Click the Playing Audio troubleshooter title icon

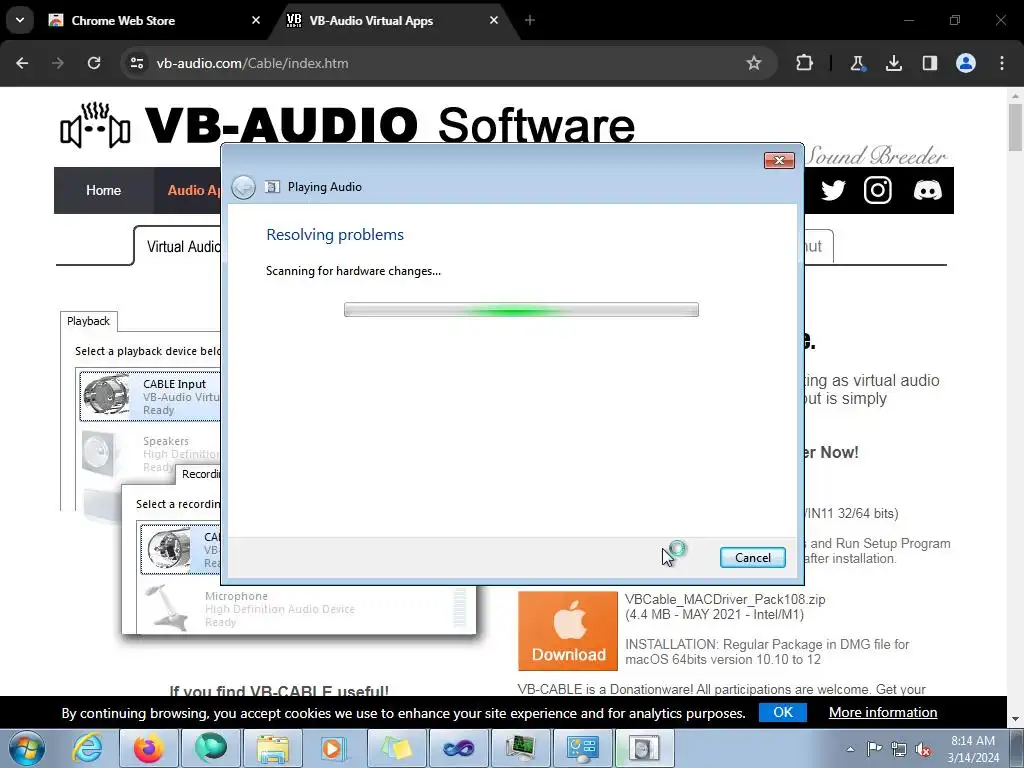tap(272, 187)
